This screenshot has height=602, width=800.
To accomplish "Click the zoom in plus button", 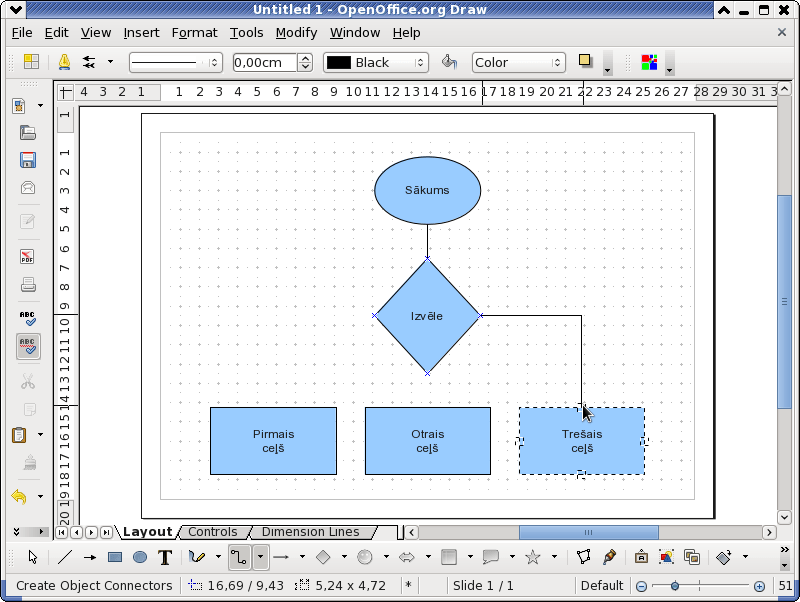I will (759, 586).
